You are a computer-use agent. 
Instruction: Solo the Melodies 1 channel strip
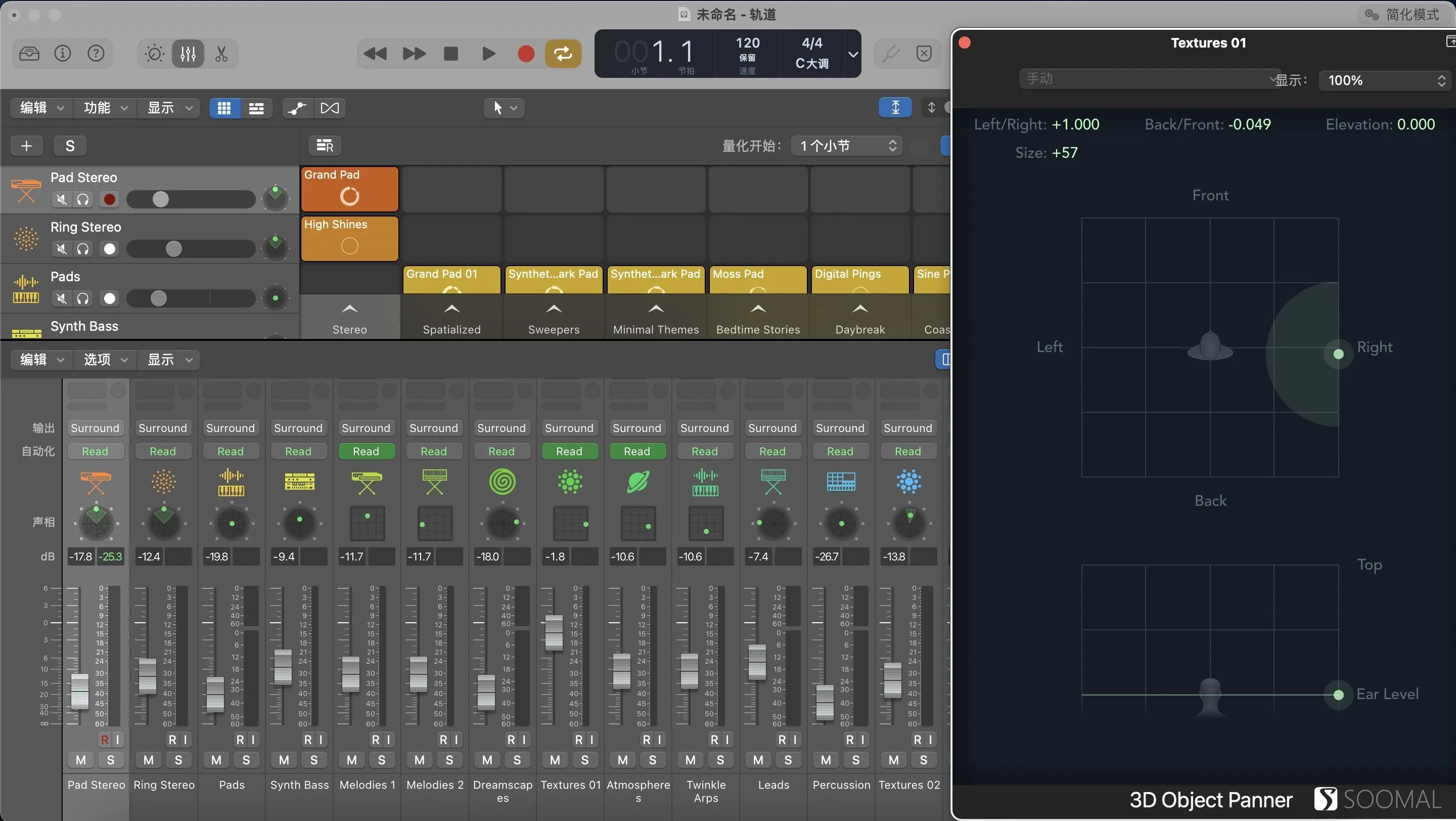click(382, 760)
